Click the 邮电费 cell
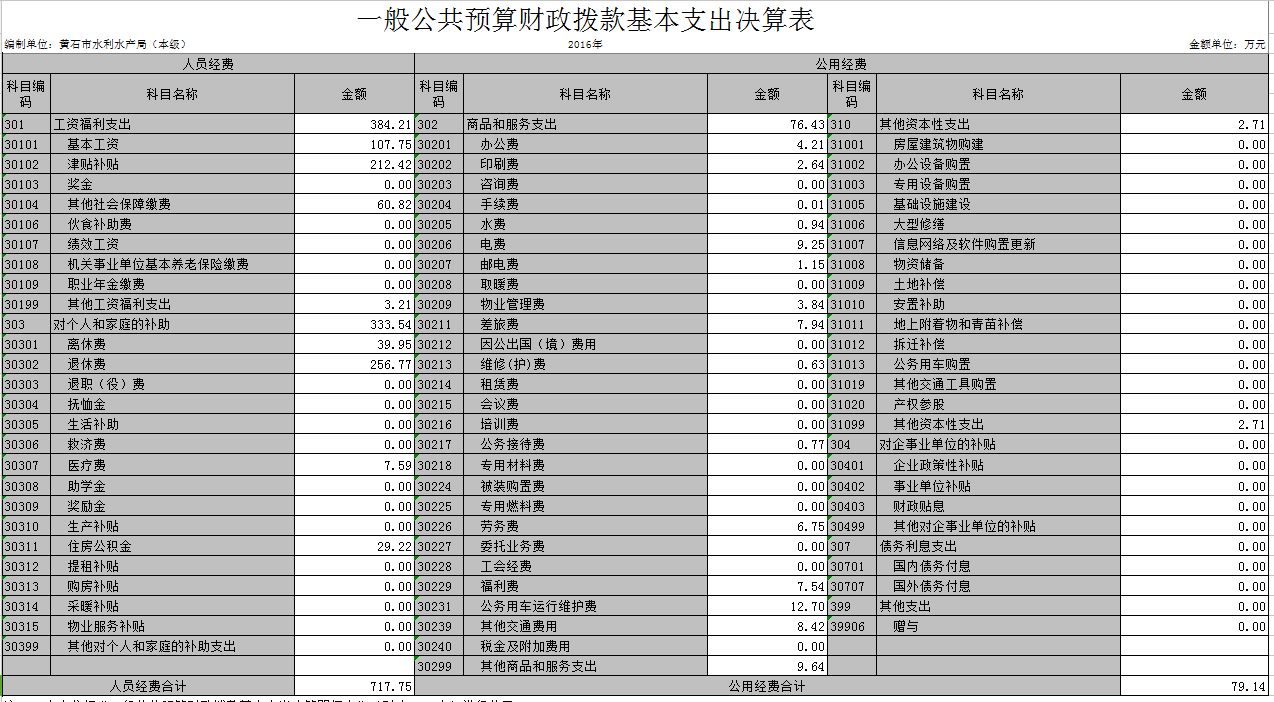 [586, 265]
